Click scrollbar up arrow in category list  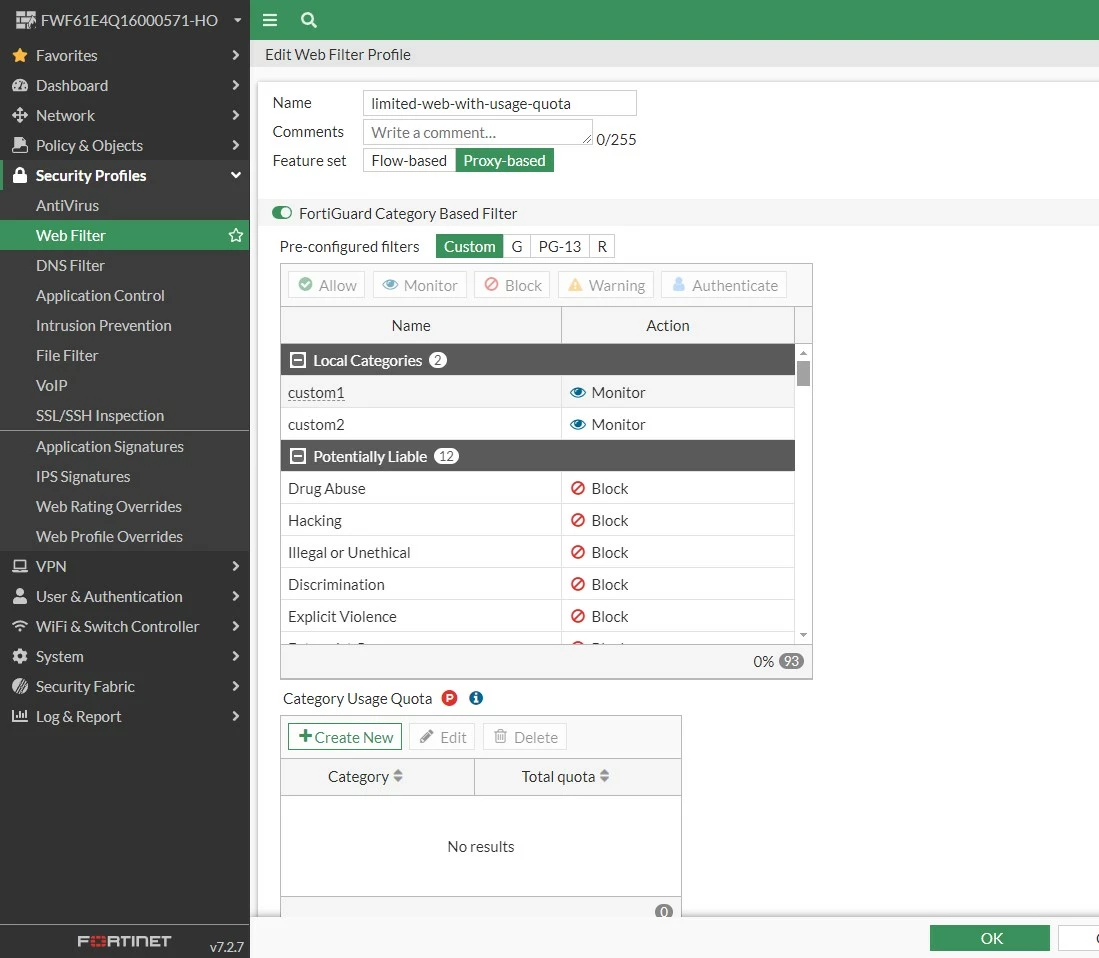[803, 353]
